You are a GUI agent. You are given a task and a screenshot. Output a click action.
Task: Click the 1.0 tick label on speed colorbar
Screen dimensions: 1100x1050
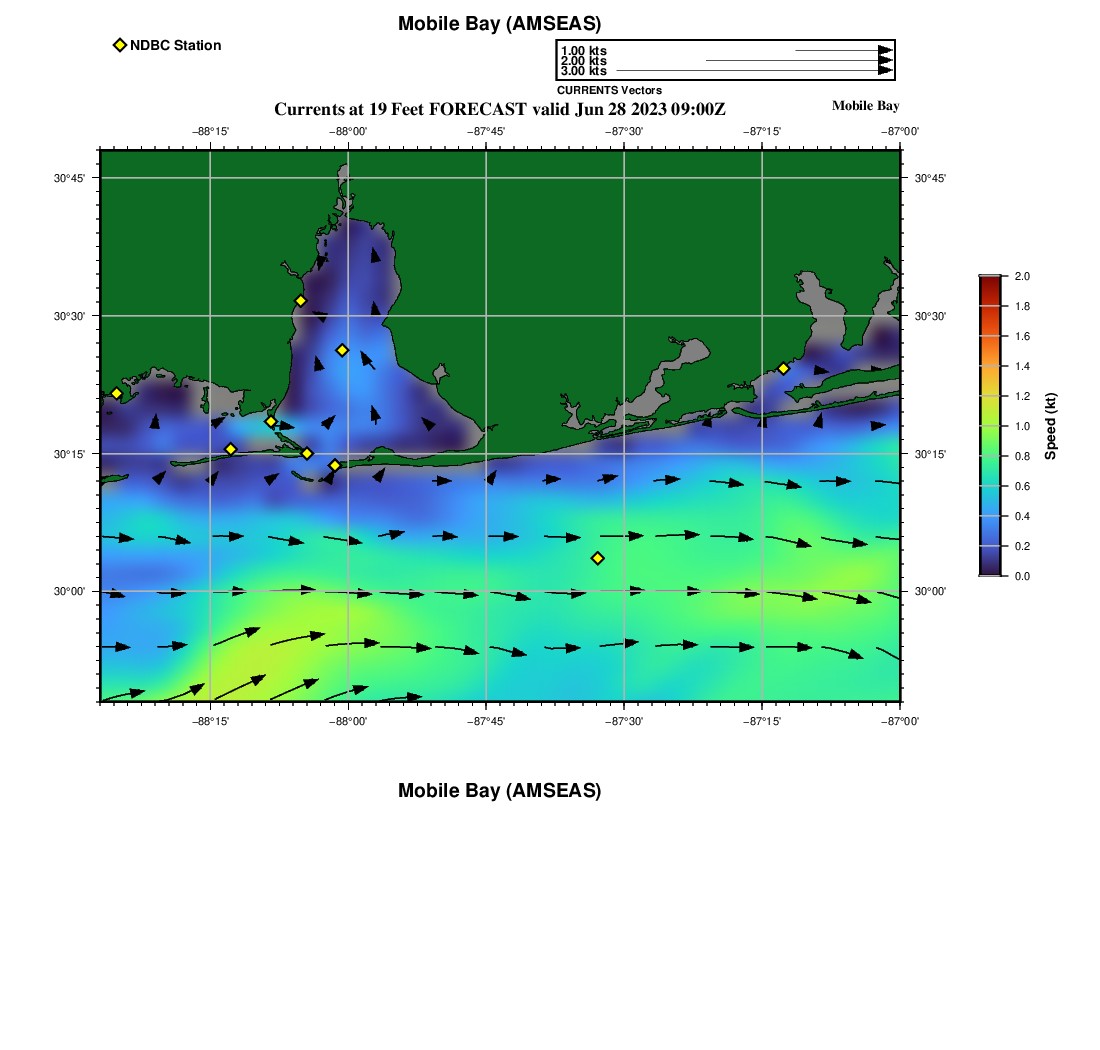point(1022,426)
